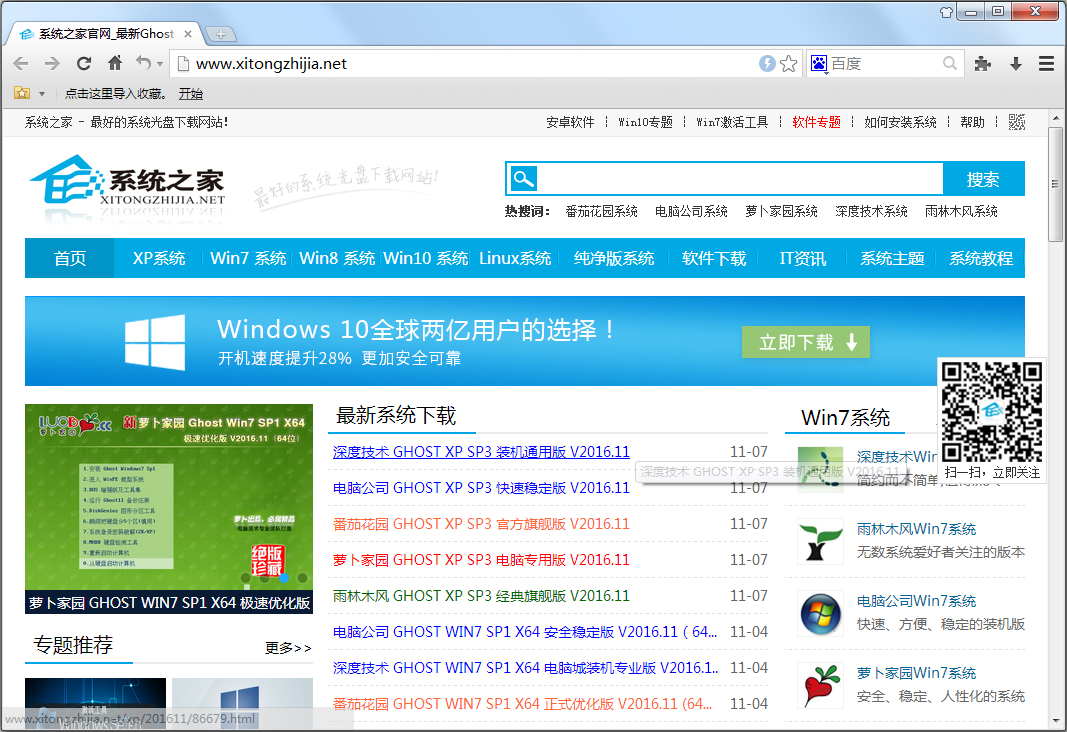Screen dimensions: 1067x732
Task: Go to the browser home page
Action: (x=115, y=64)
